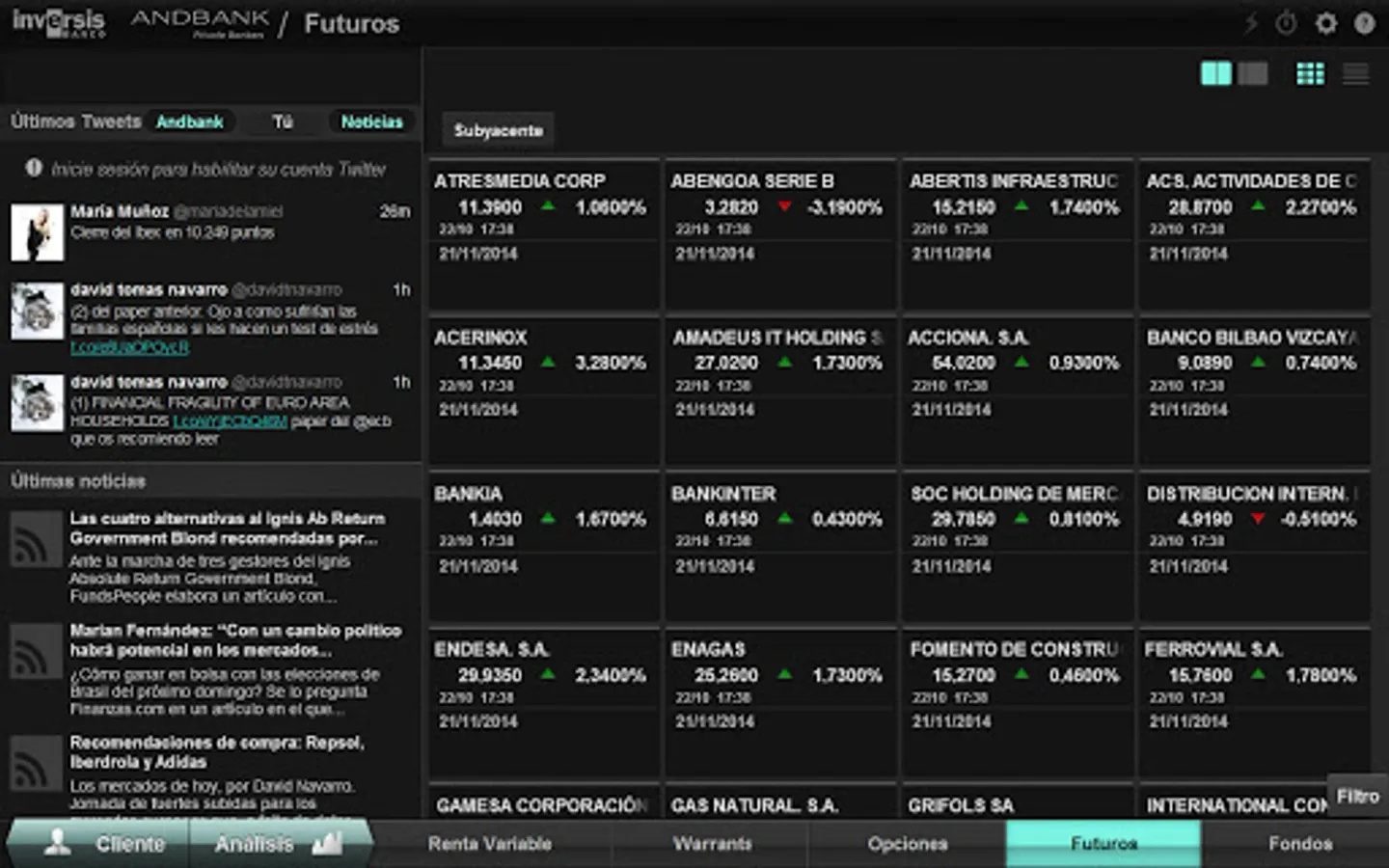1389x868 pixels.
Task: Select the Noticias tab
Action: point(371,122)
